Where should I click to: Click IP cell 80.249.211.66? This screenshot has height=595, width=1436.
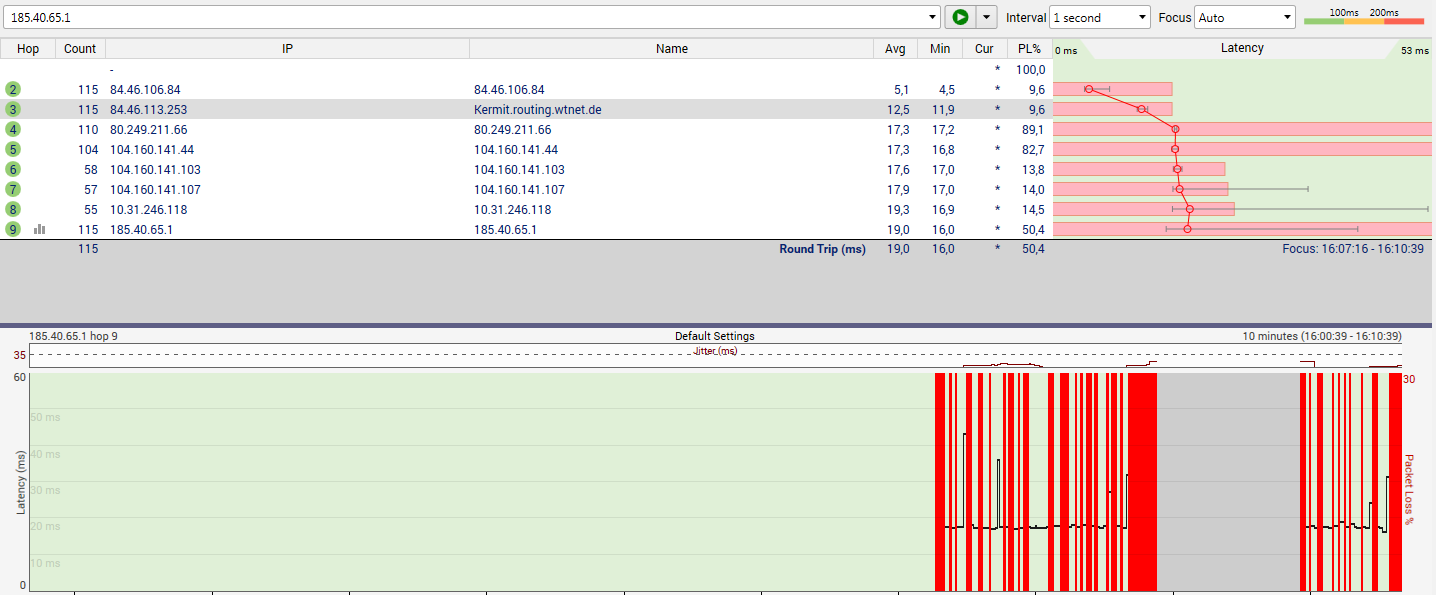click(148, 130)
